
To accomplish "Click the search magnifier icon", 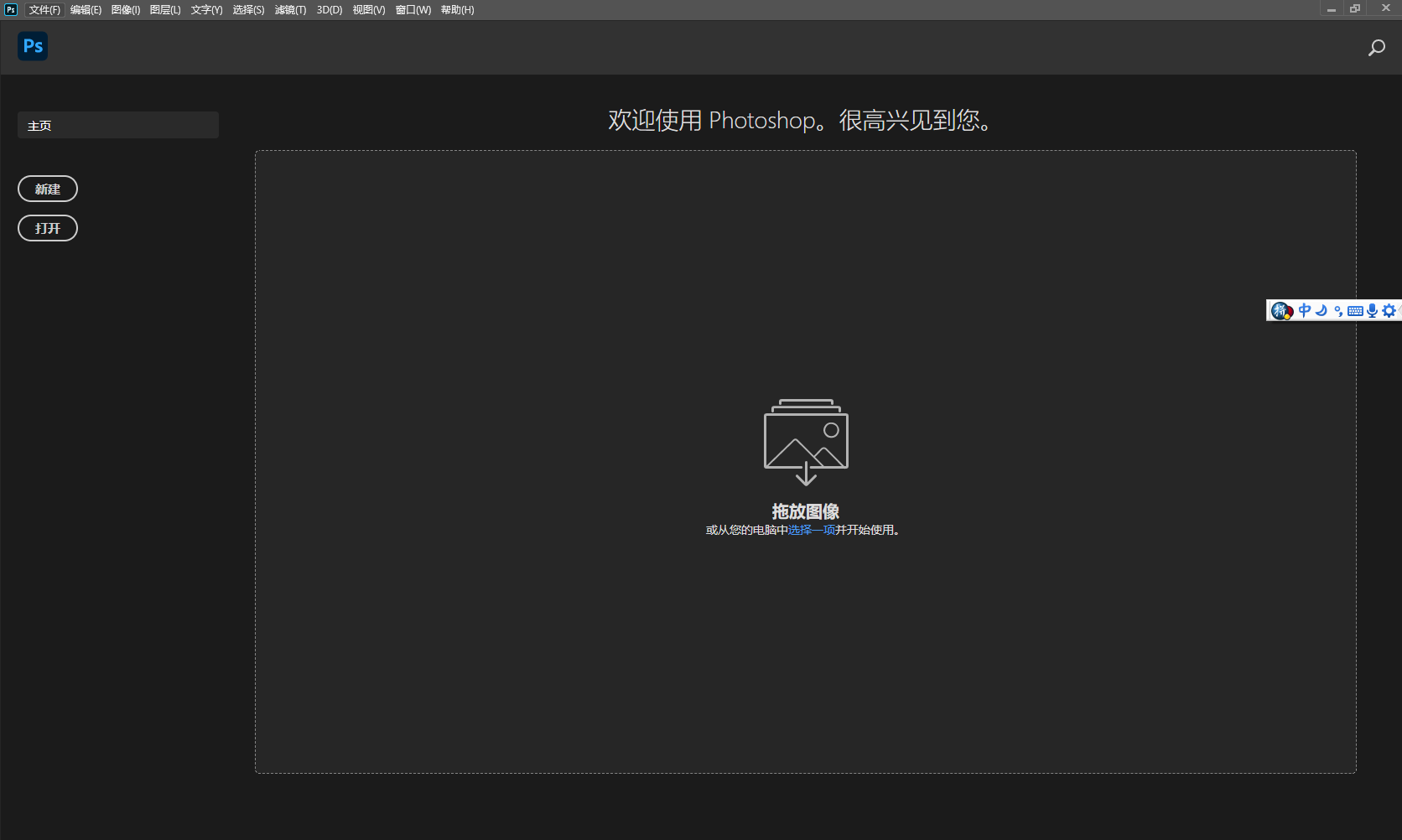I will point(1376,48).
